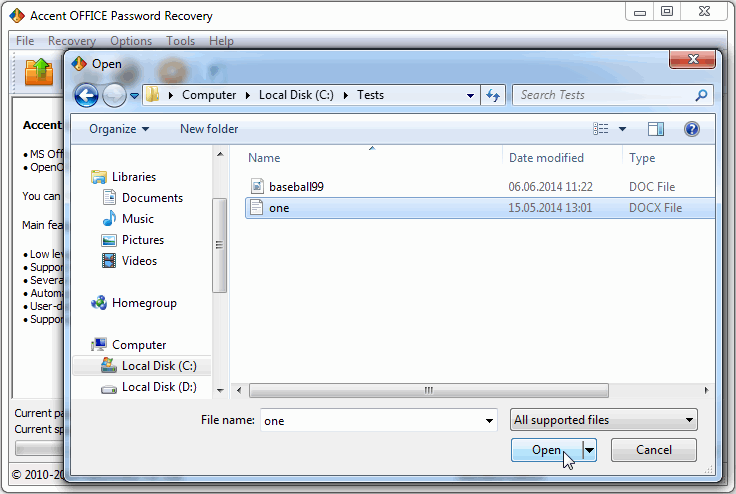736x494 pixels.
Task: Click the horizontal scrollbar right arrow
Action: [706, 390]
